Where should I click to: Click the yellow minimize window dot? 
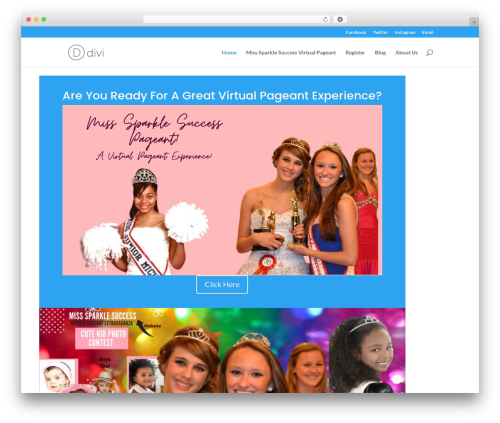tap(36, 19)
